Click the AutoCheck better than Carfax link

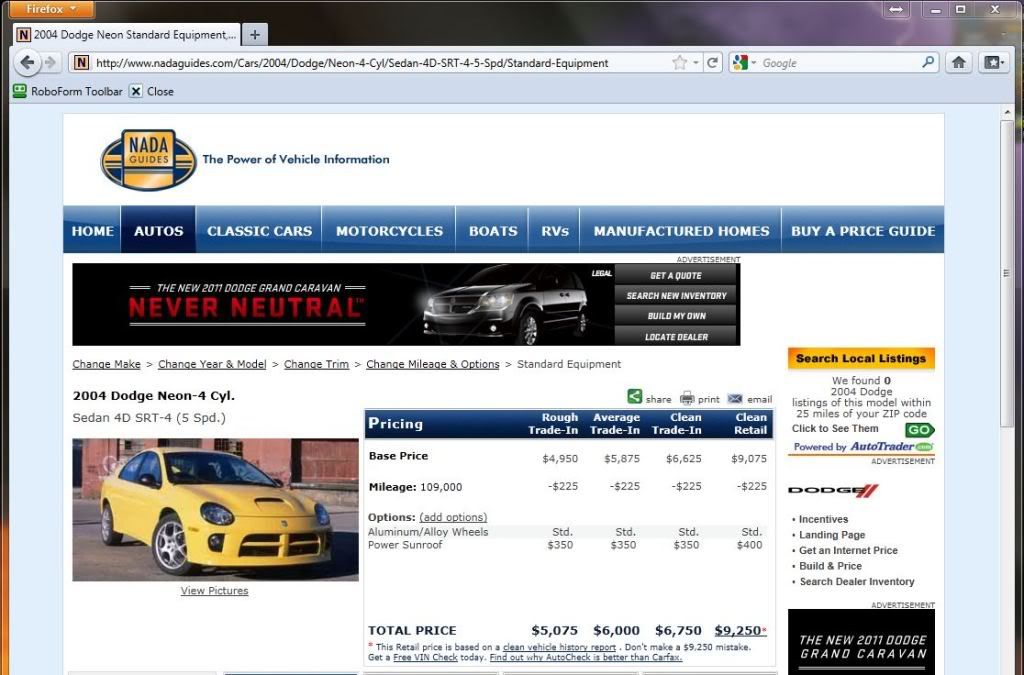[586, 657]
